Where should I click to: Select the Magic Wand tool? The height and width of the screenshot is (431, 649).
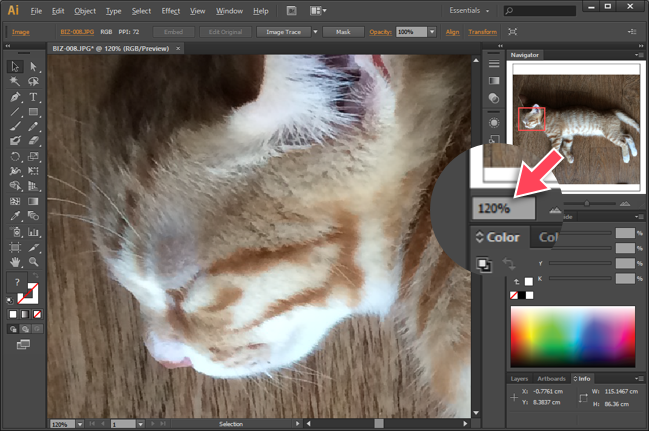[15, 82]
